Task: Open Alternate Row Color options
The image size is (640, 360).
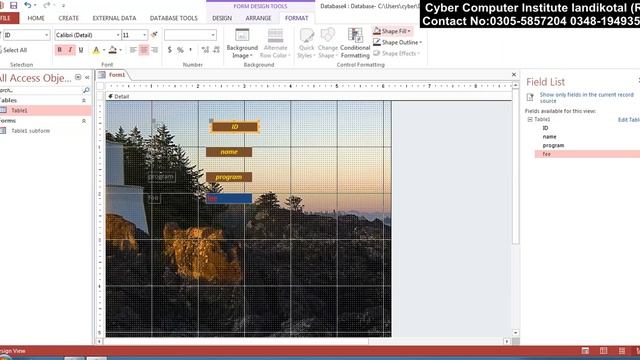Action: point(275,44)
